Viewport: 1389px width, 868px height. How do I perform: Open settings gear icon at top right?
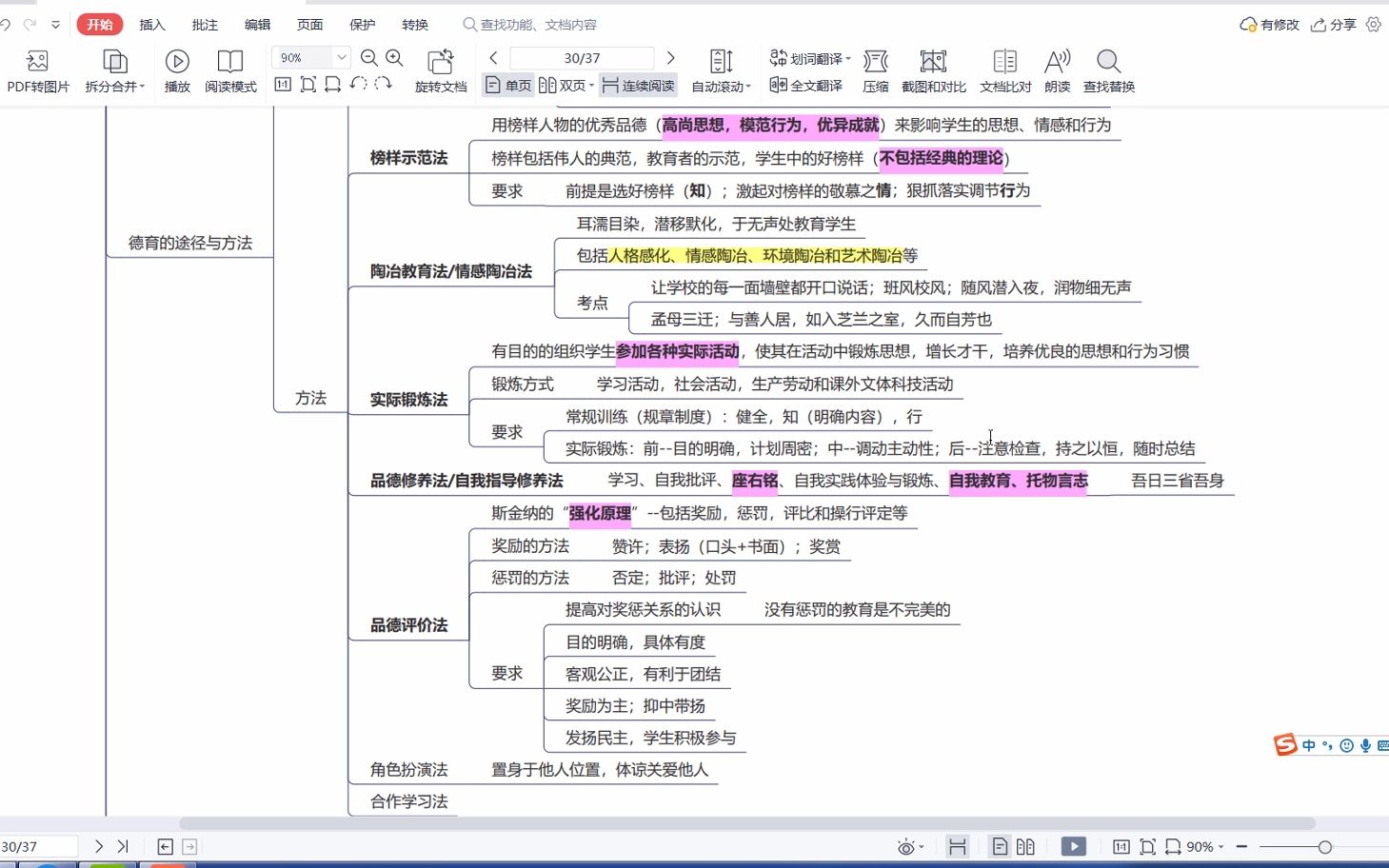click(x=1373, y=25)
